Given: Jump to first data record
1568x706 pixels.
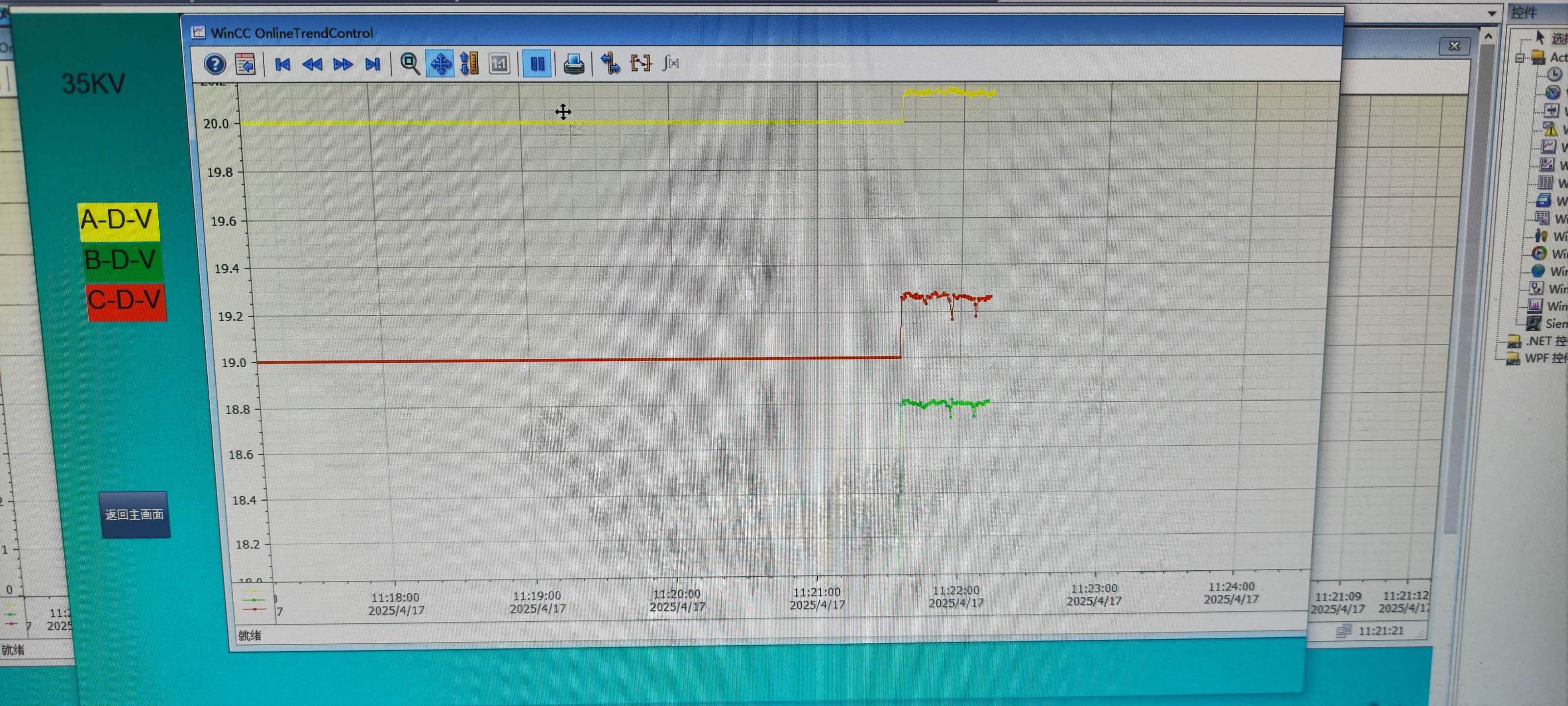Looking at the screenshot, I should tap(282, 64).
